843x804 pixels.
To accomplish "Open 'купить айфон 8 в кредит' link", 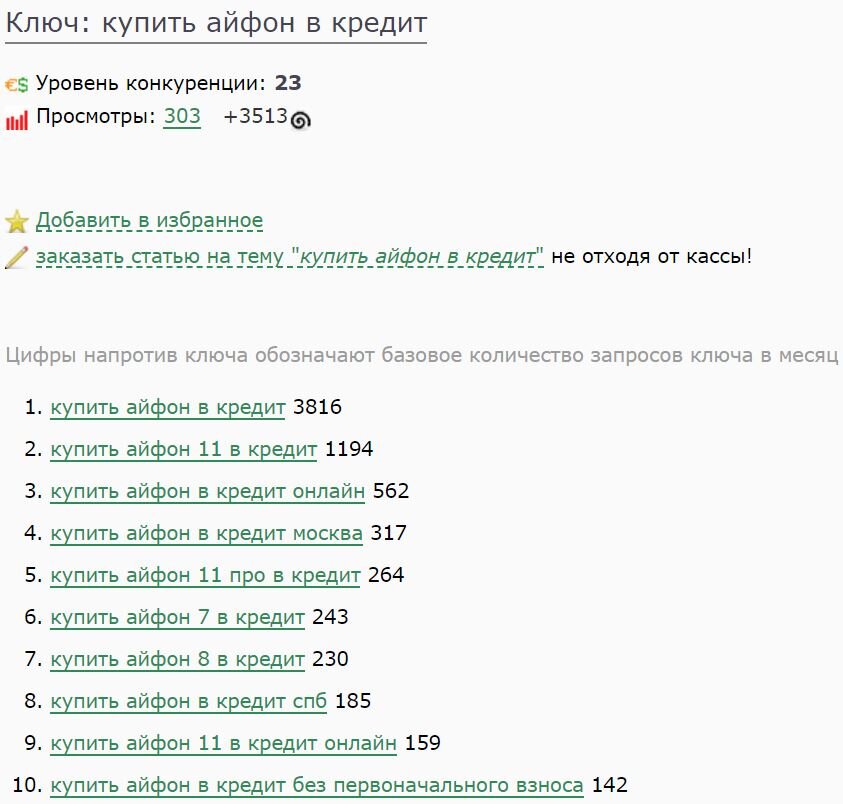I will pyautogui.click(x=177, y=659).
